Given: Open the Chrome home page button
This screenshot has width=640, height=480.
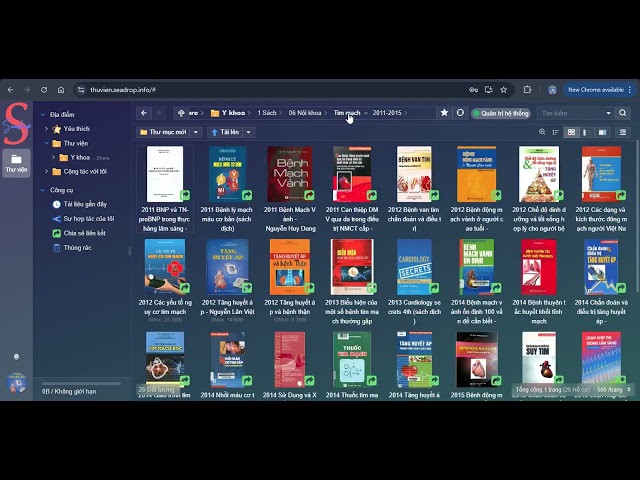Looking at the screenshot, I should 61,90.
